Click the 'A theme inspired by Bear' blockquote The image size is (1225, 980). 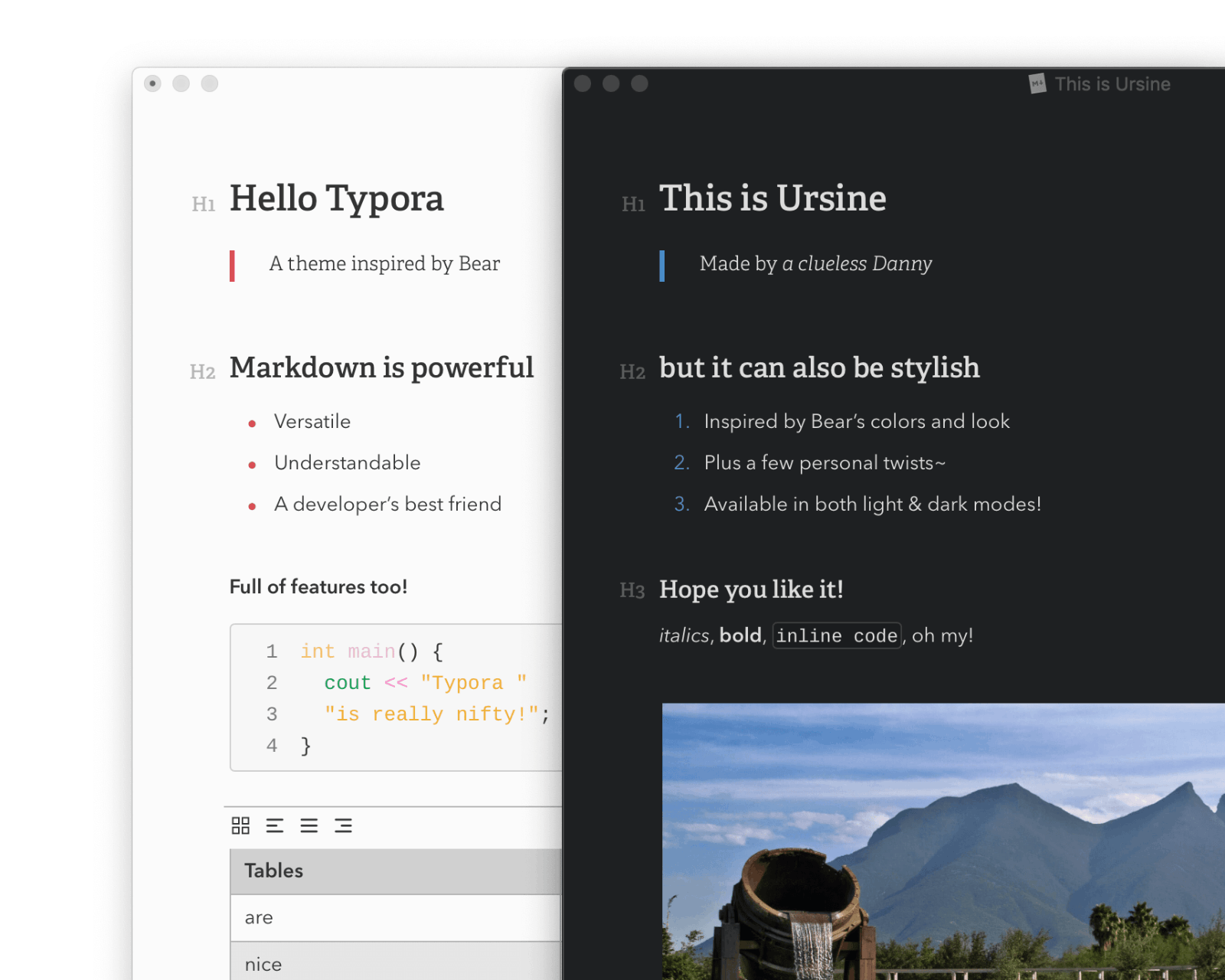click(384, 264)
